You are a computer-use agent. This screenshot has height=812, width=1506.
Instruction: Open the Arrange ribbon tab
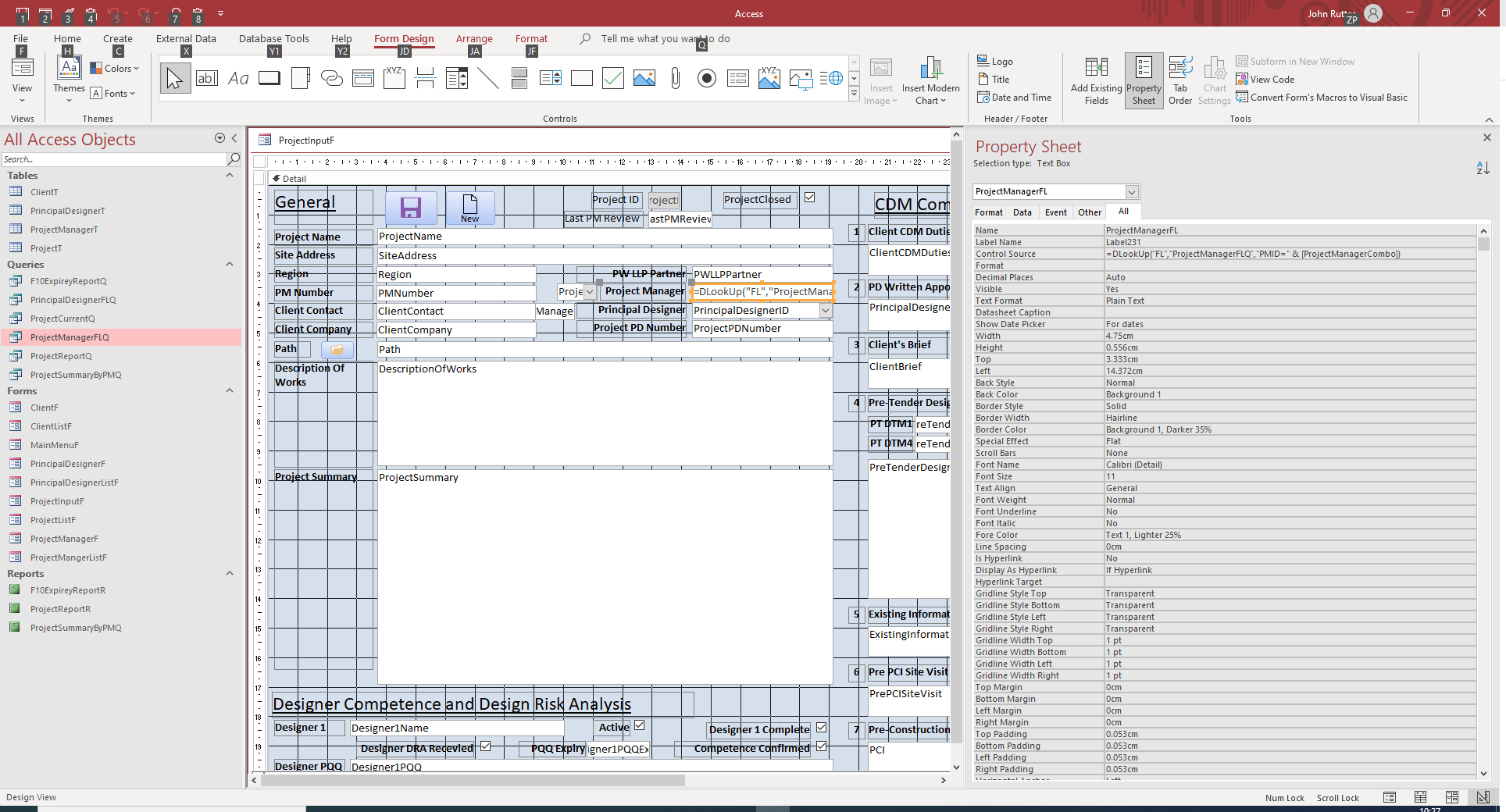pyautogui.click(x=474, y=39)
